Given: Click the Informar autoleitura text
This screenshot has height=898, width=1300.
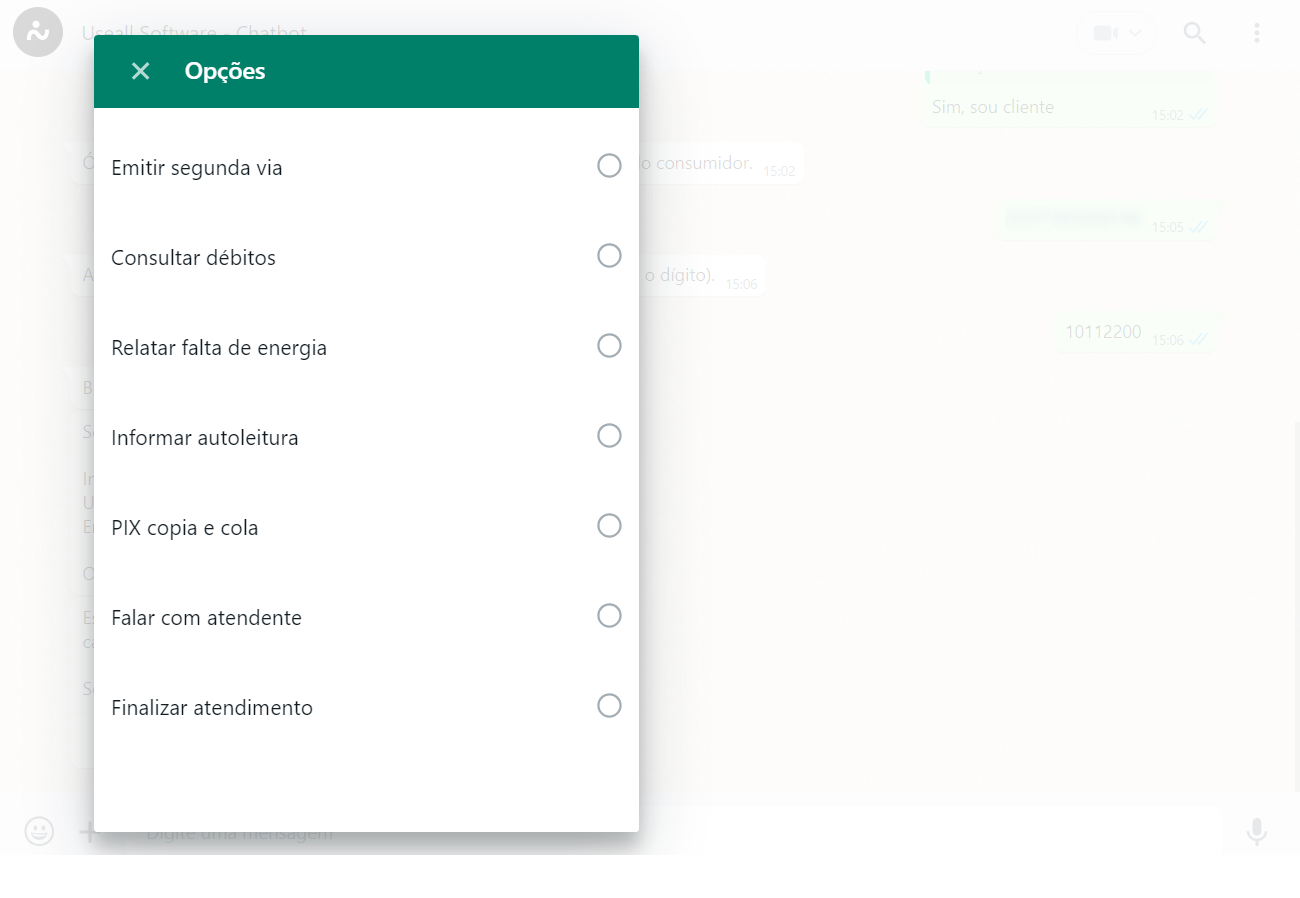Looking at the screenshot, I should pos(205,438).
